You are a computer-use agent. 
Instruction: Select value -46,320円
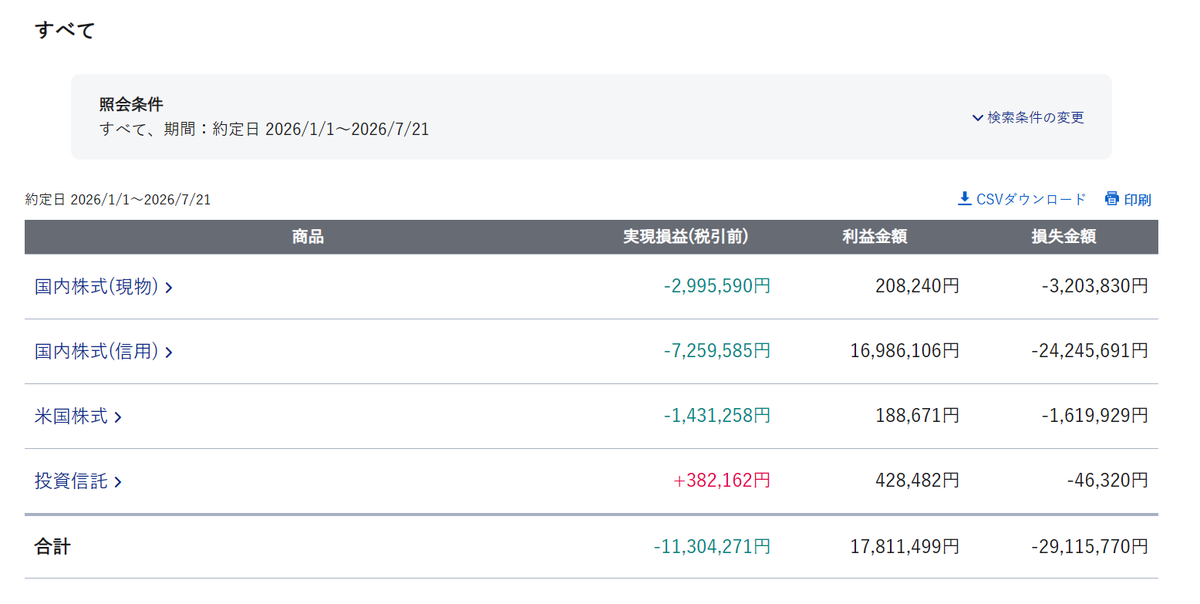tap(1107, 480)
